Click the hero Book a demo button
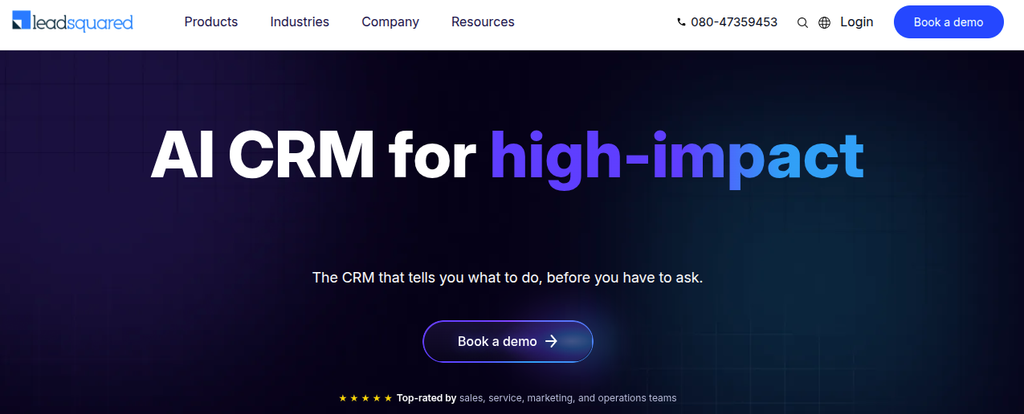 coord(507,341)
